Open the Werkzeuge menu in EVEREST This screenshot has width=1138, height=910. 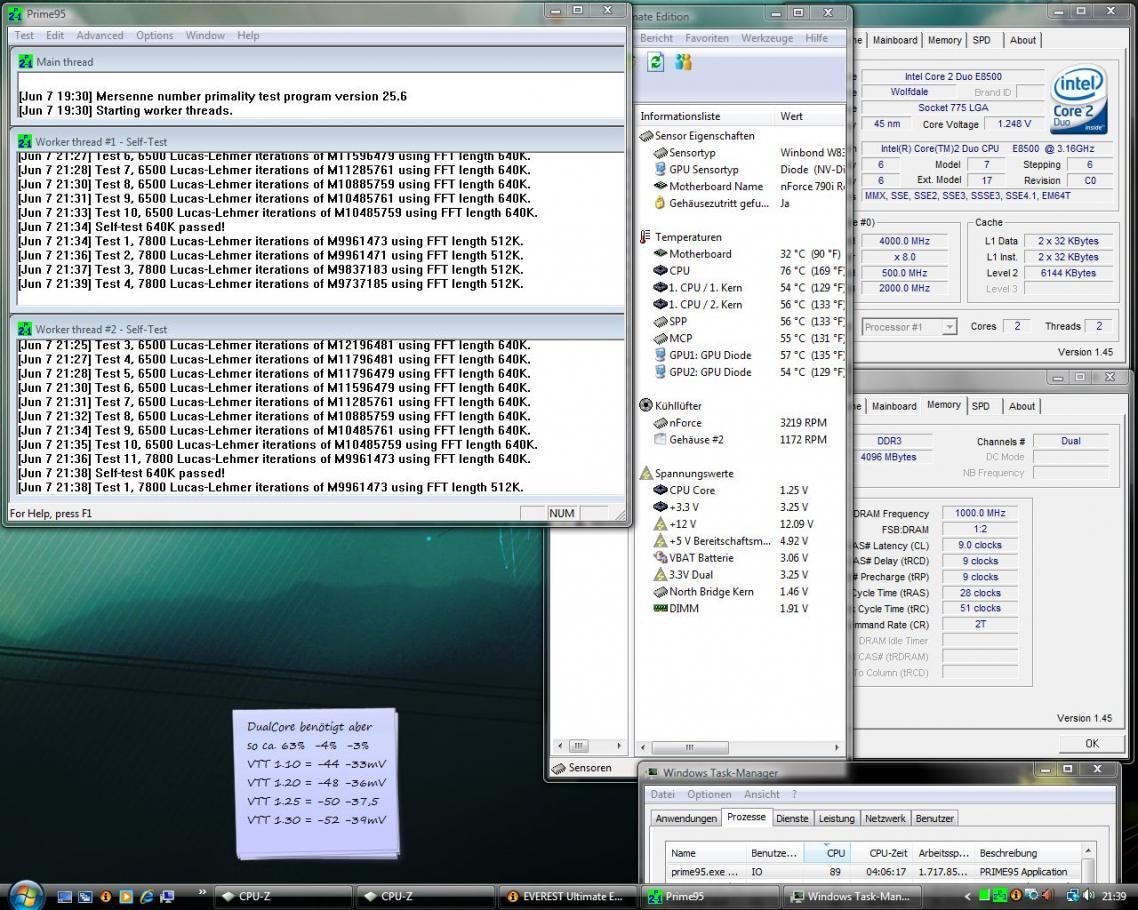pos(766,38)
